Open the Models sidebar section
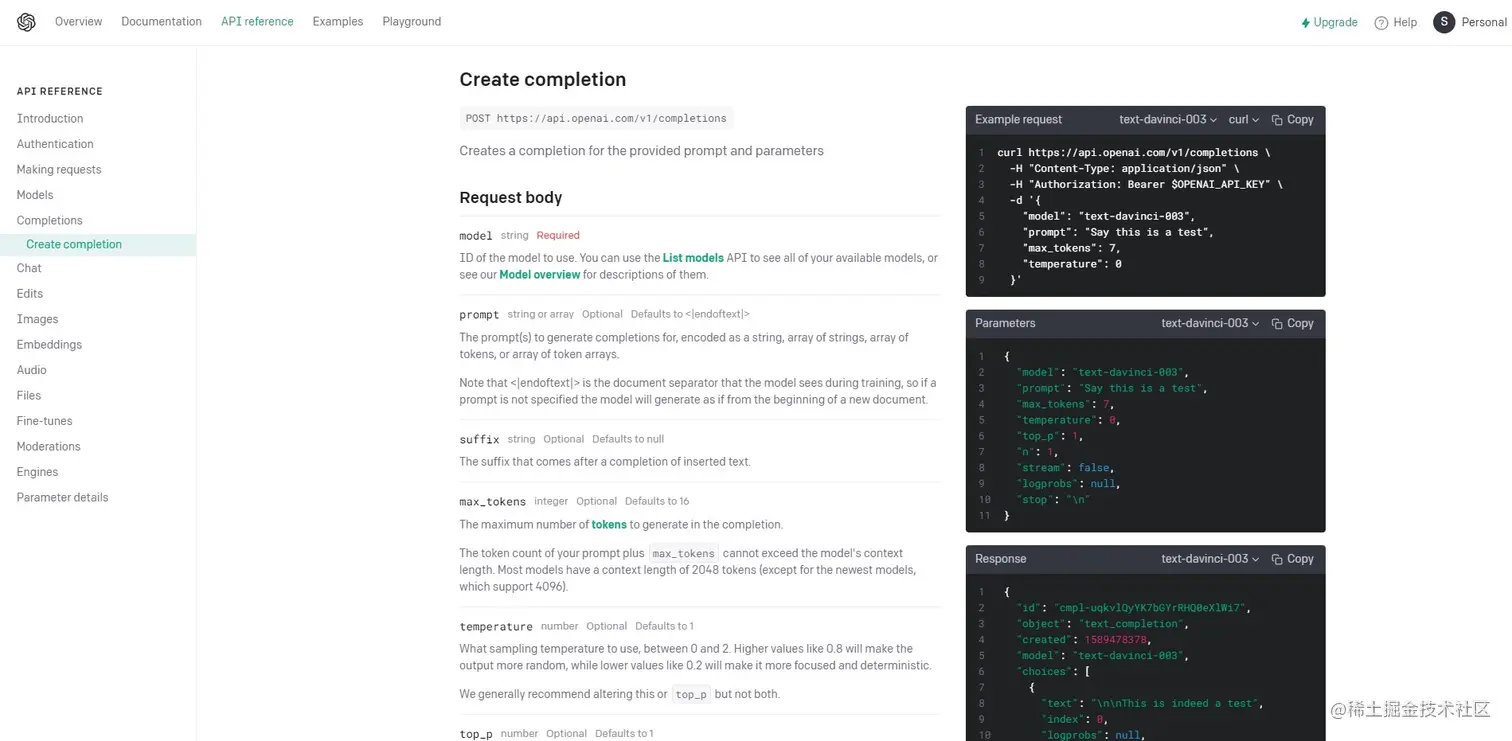 pyautogui.click(x=35, y=195)
